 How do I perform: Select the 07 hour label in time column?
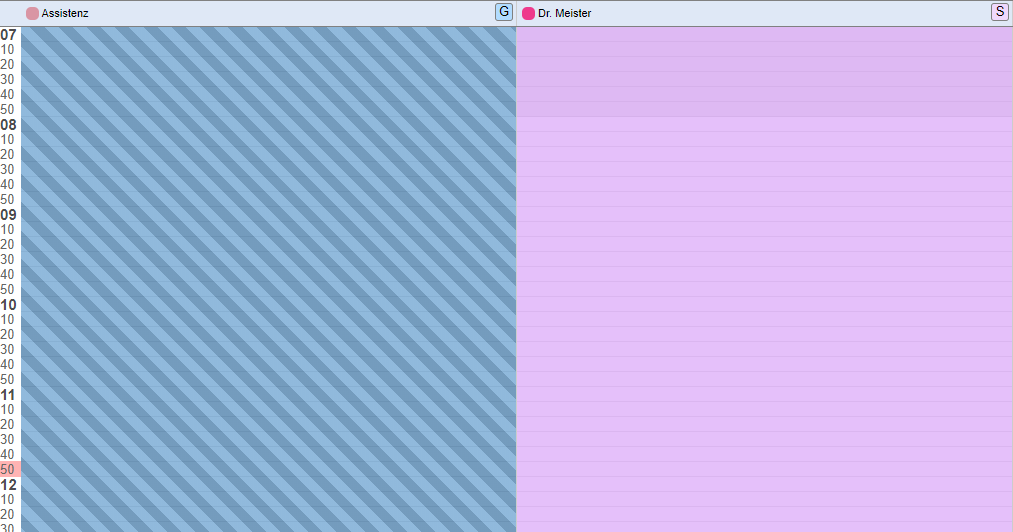pyautogui.click(x=8, y=35)
